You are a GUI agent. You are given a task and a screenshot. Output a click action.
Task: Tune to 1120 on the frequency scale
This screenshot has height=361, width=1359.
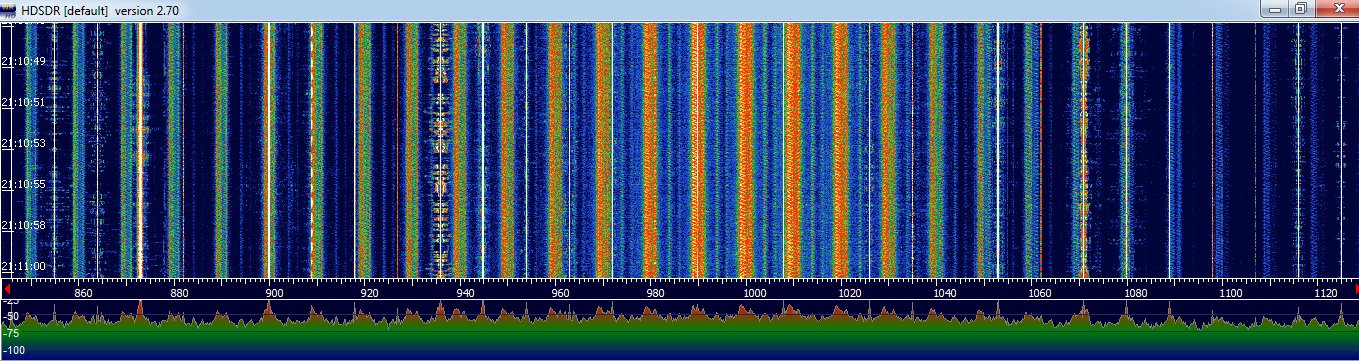(1327, 294)
